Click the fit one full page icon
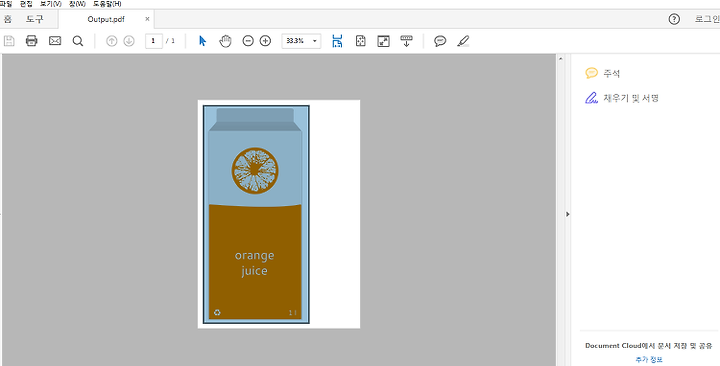Image resolution: width=720 pixels, height=366 pixels. (360, 41)
